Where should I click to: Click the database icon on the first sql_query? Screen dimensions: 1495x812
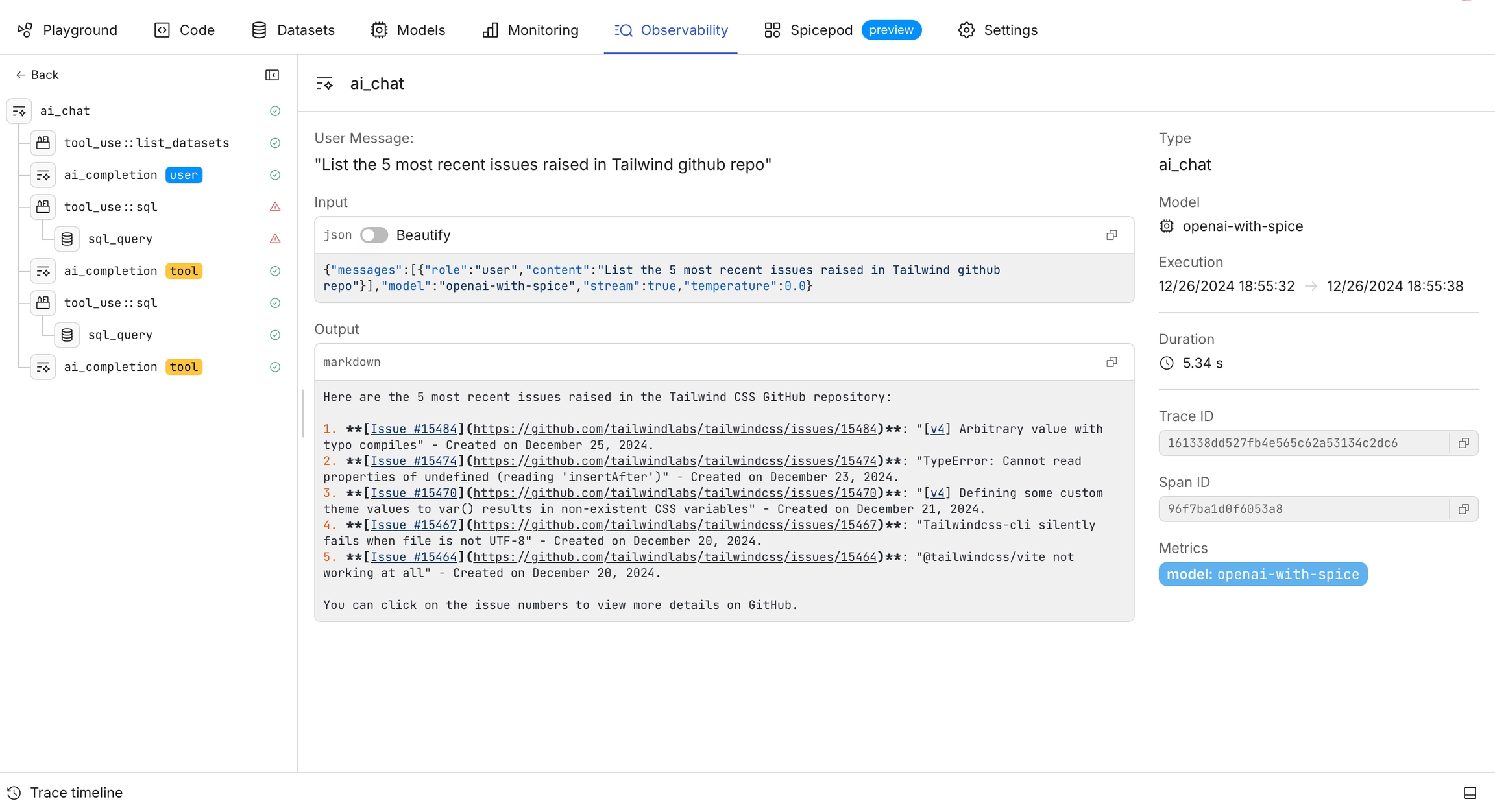pos(67,239)
